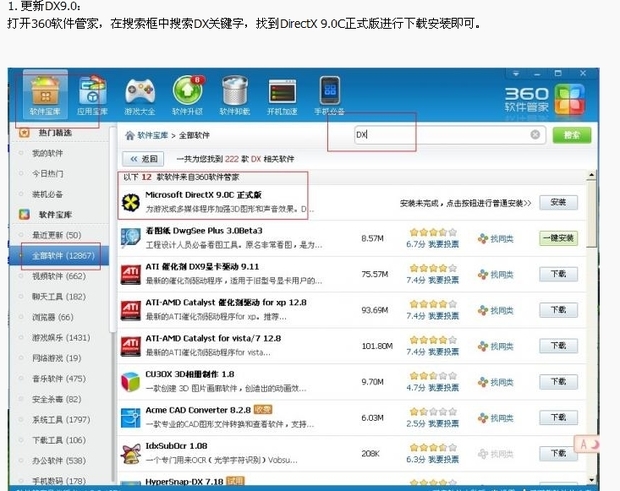Click the star rating of CU3OX 3D相册制作
Viewport: 620px width, 491px height.
433,375
